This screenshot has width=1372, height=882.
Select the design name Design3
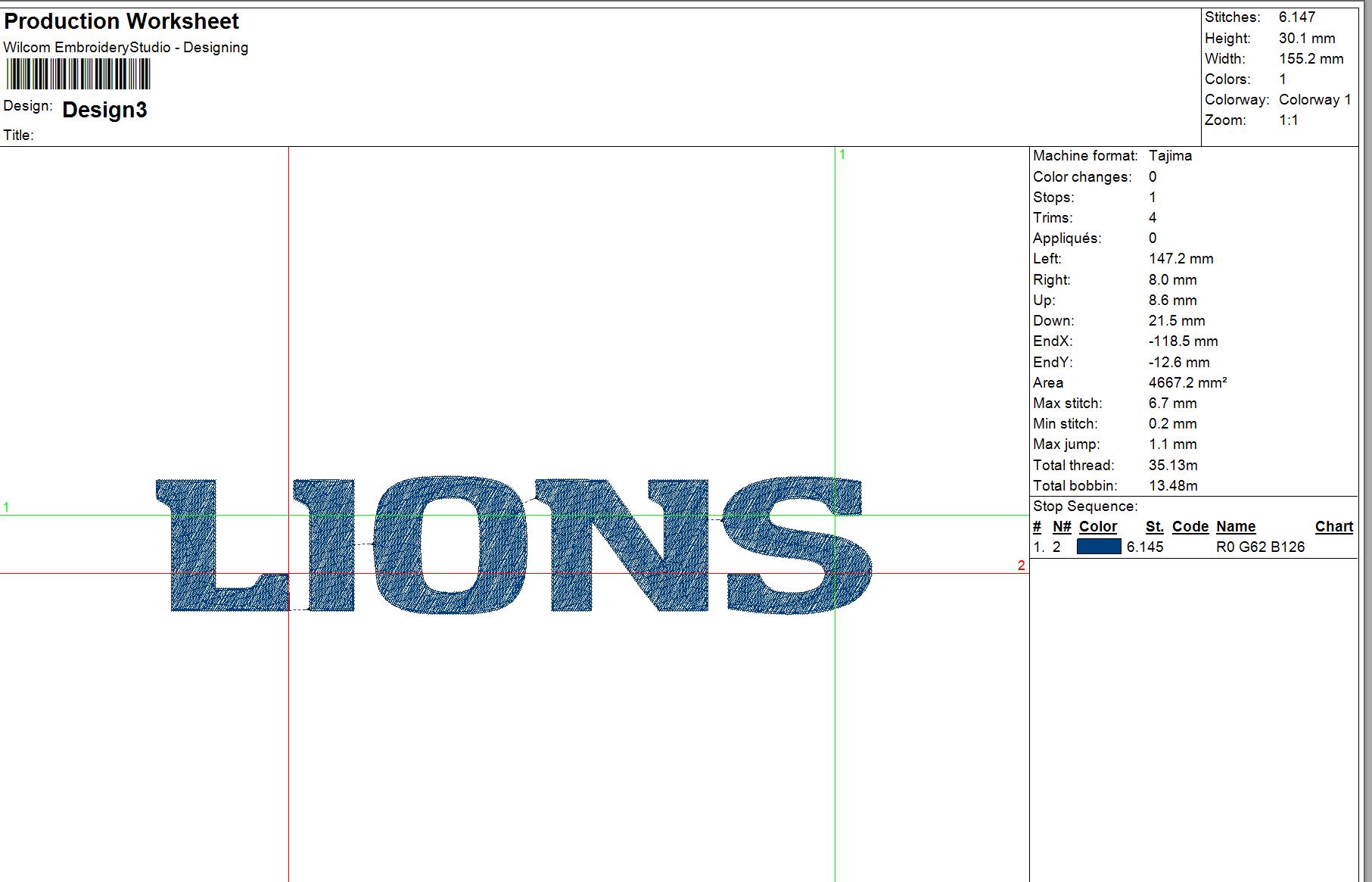pyautogui.click(x=104, y=110)
